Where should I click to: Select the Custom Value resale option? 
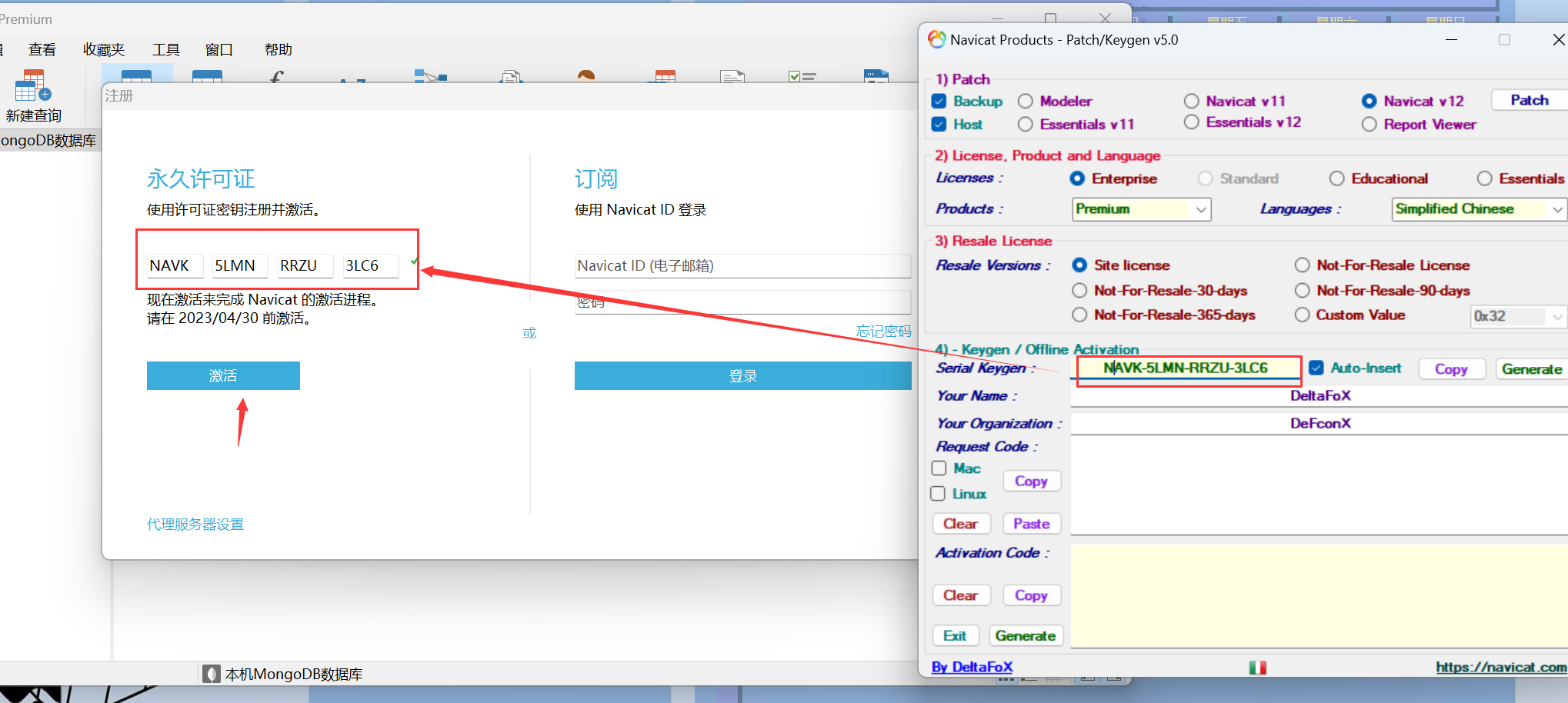(1303, 315)
